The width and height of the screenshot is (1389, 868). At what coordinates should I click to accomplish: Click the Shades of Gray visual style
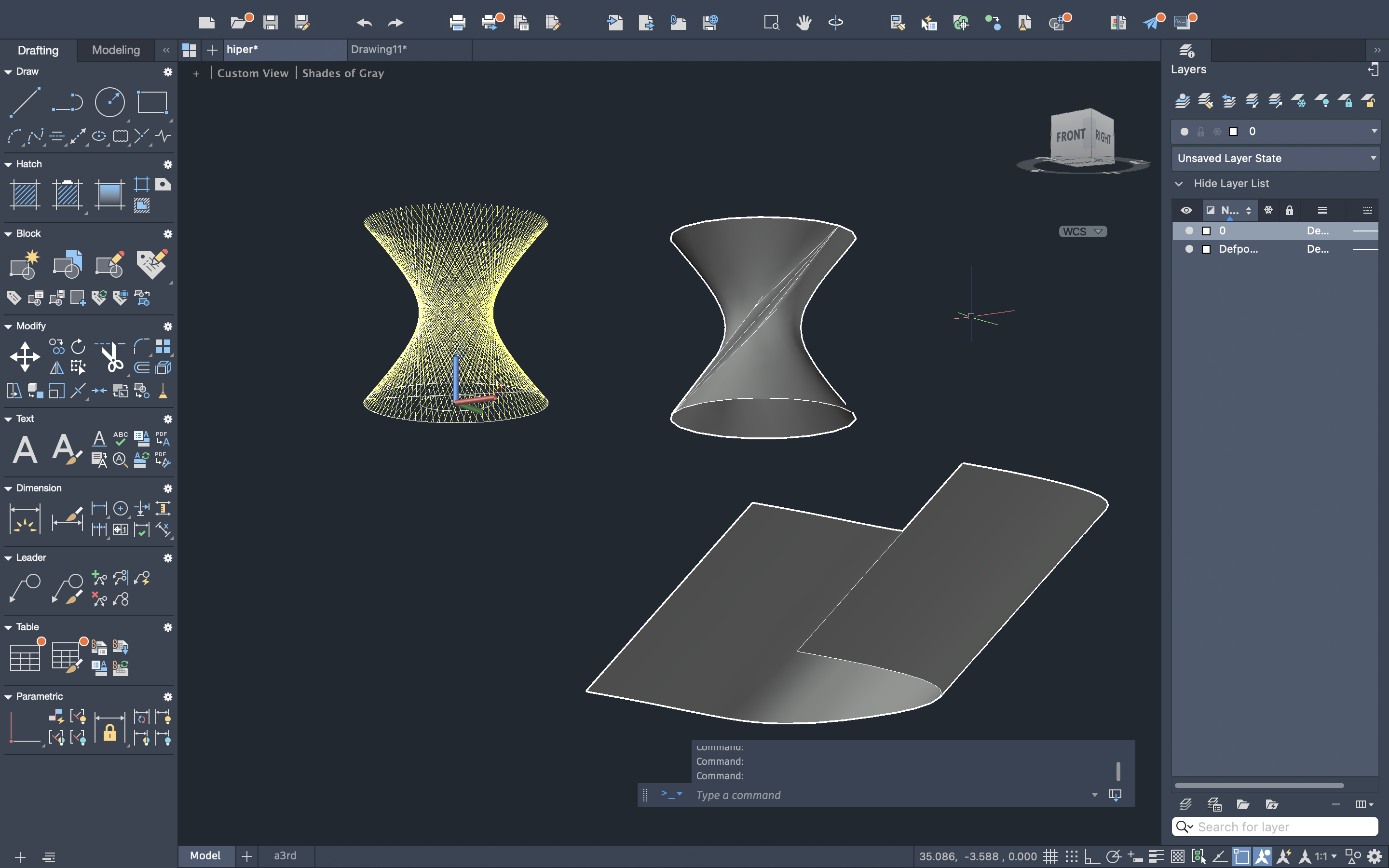(342, 73)
